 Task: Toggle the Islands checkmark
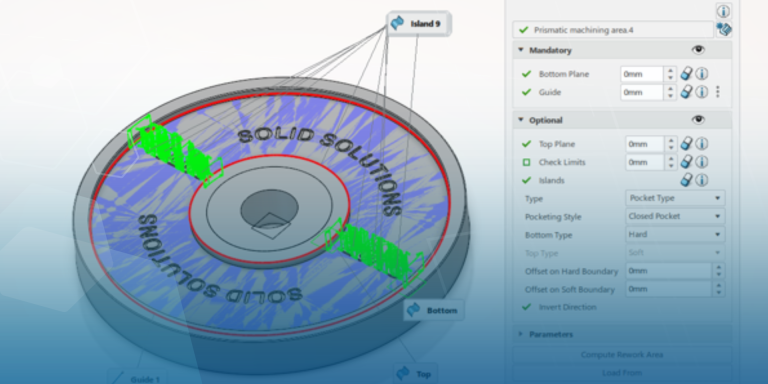coord(527,180)
